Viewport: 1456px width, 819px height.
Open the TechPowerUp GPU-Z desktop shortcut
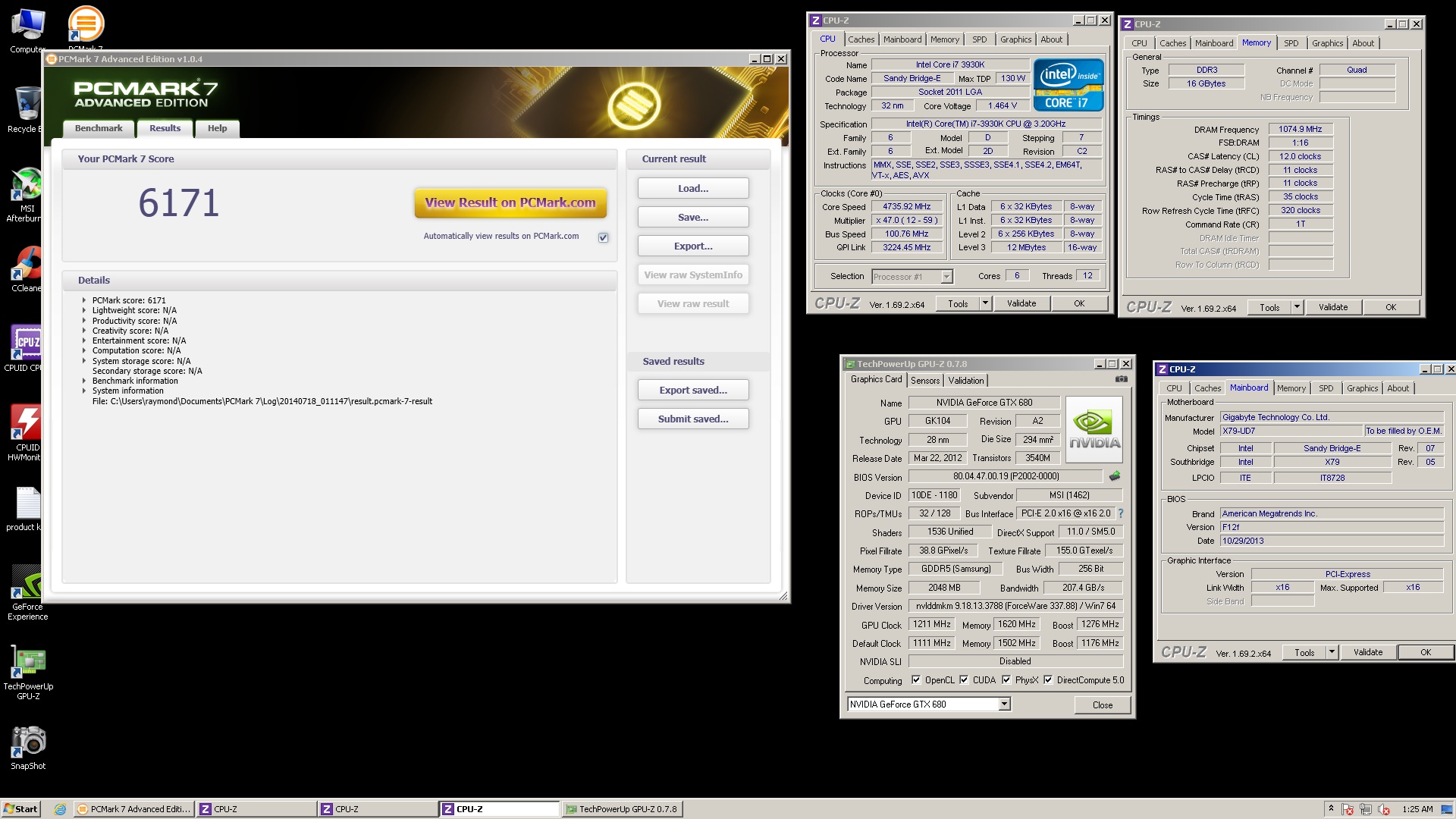tap(28, 673)
